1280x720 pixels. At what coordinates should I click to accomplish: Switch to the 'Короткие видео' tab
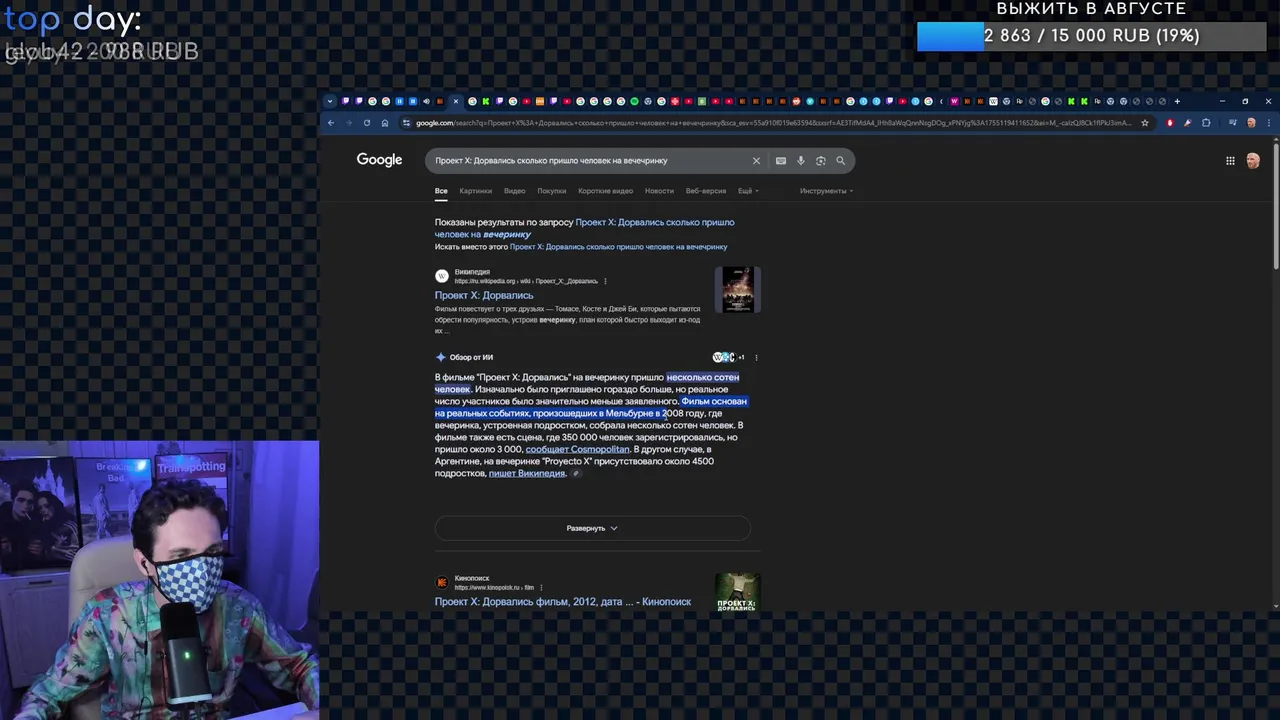[606, 191]
